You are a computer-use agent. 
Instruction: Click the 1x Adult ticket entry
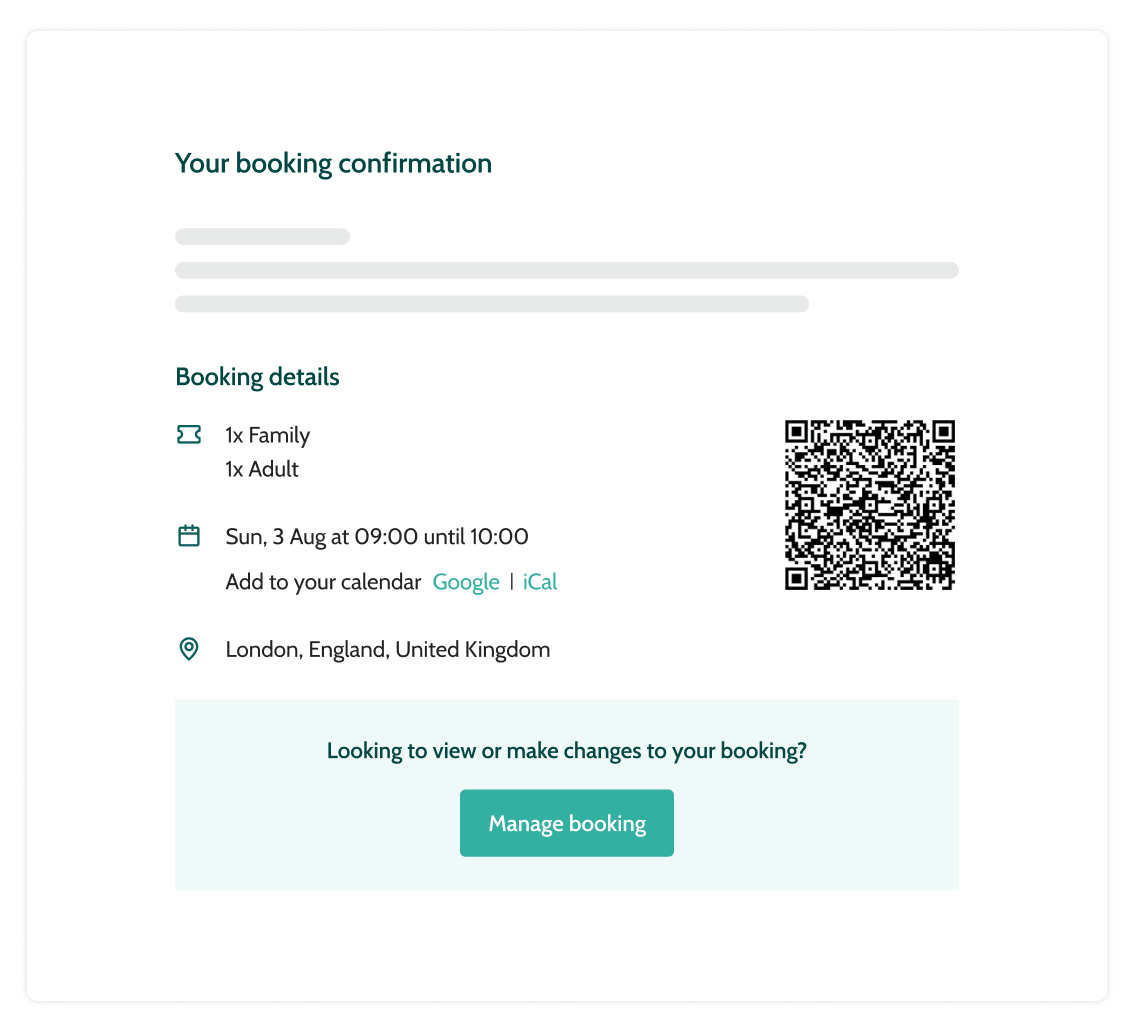point(262,469)
